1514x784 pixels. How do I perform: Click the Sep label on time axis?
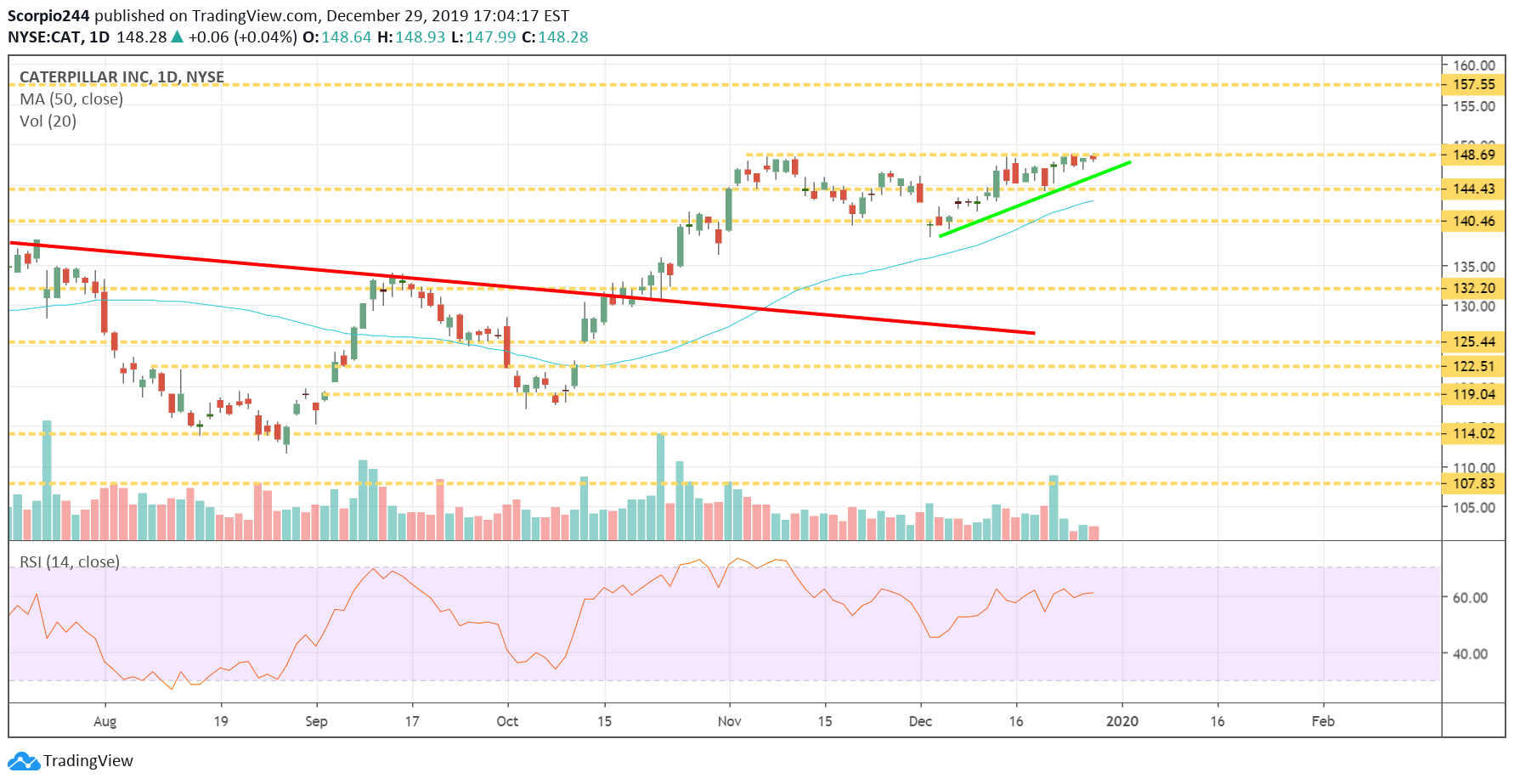pyautogui.click(x=316, y=721)
